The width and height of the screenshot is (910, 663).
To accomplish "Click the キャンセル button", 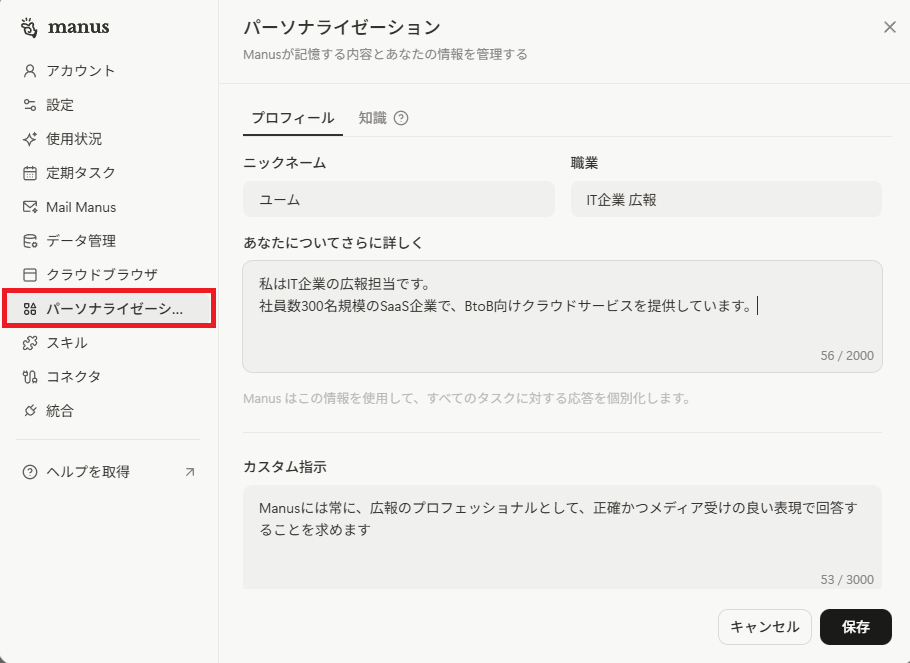I will pos(764,627).
